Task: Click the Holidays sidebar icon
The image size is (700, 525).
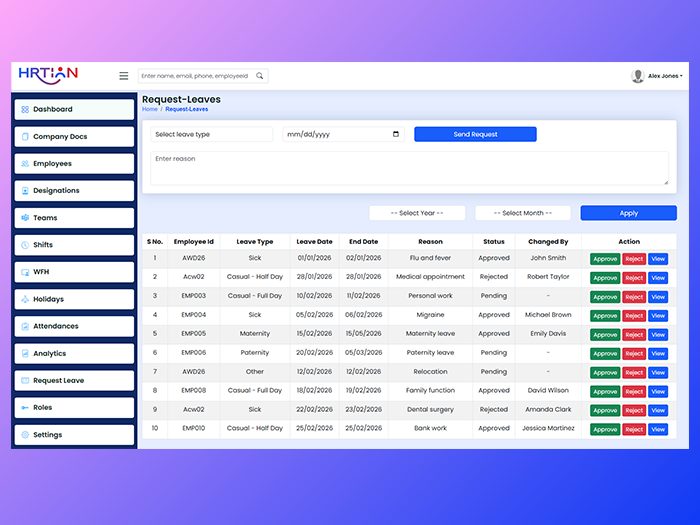Action: (x=25, y=299)
